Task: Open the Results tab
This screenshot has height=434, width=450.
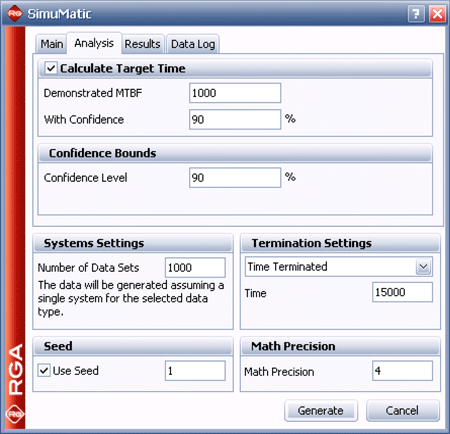Action: (143, 44)
